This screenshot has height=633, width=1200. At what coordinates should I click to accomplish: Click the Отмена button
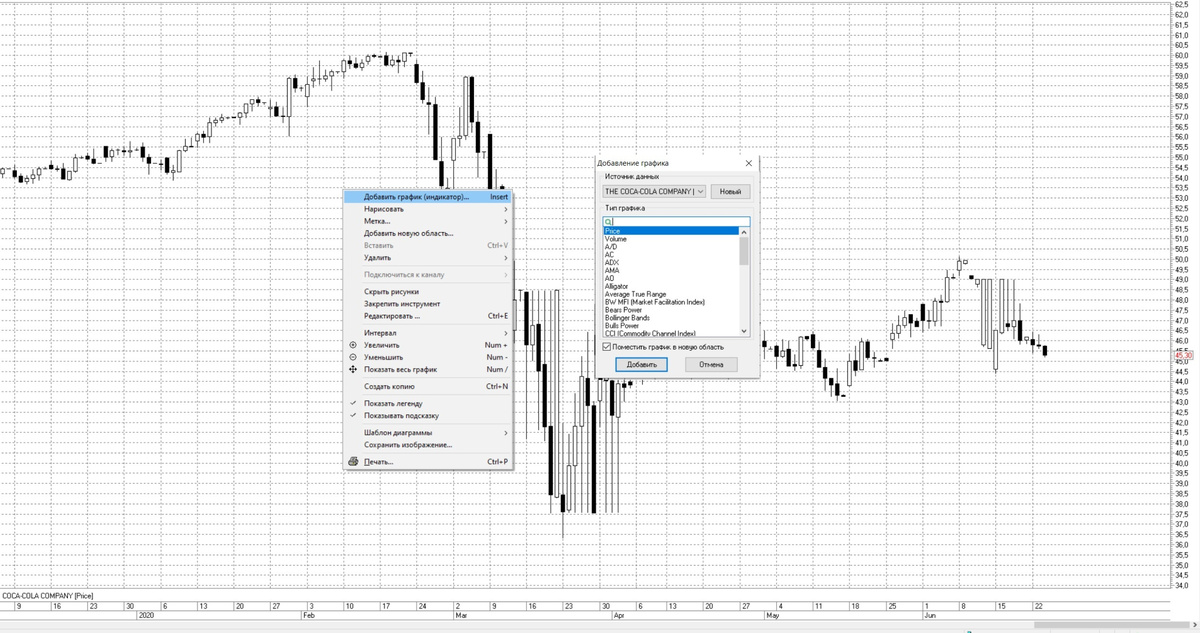click(x=711, y=365)
